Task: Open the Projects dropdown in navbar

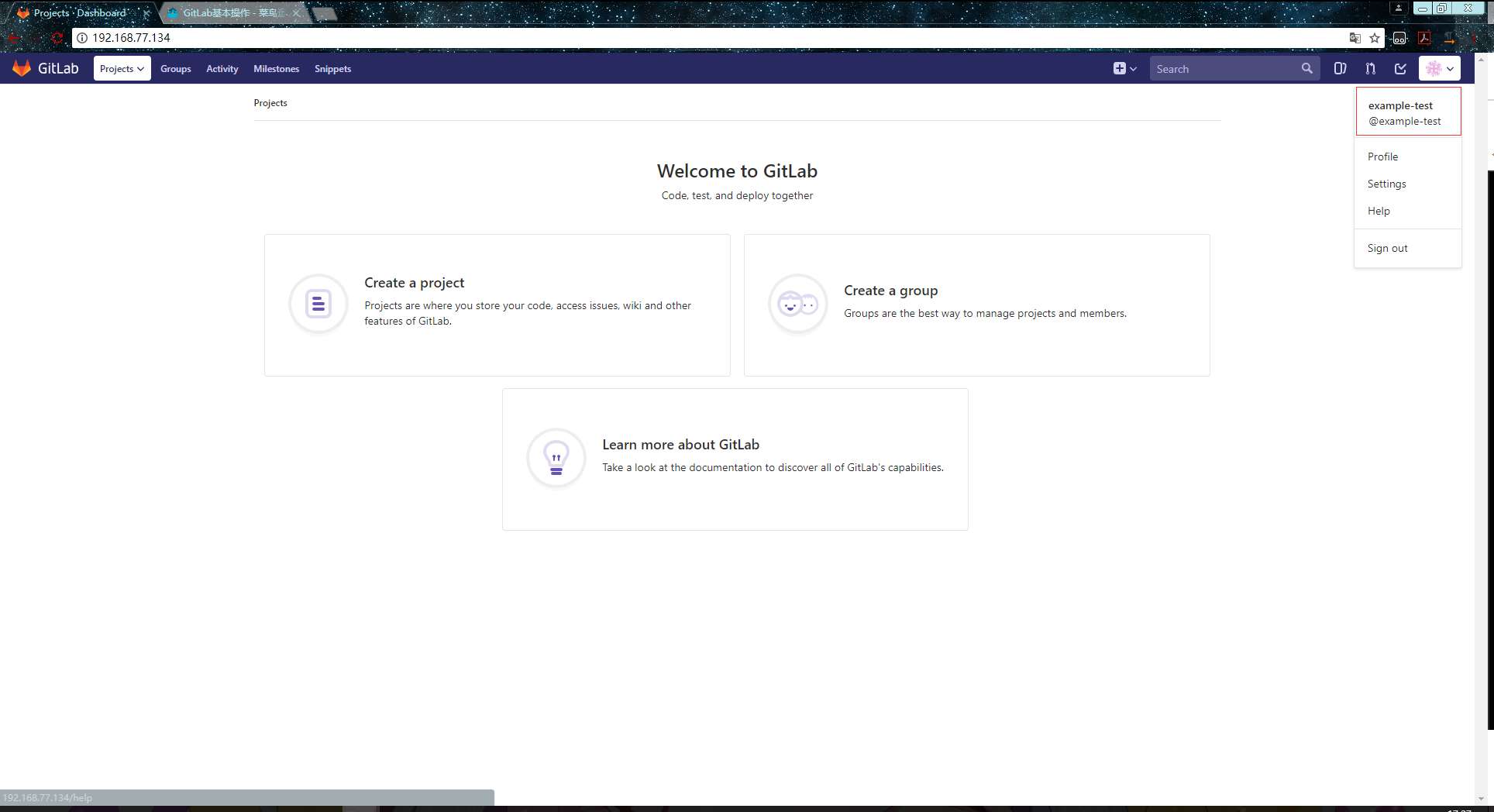Action: pos(122,68)
